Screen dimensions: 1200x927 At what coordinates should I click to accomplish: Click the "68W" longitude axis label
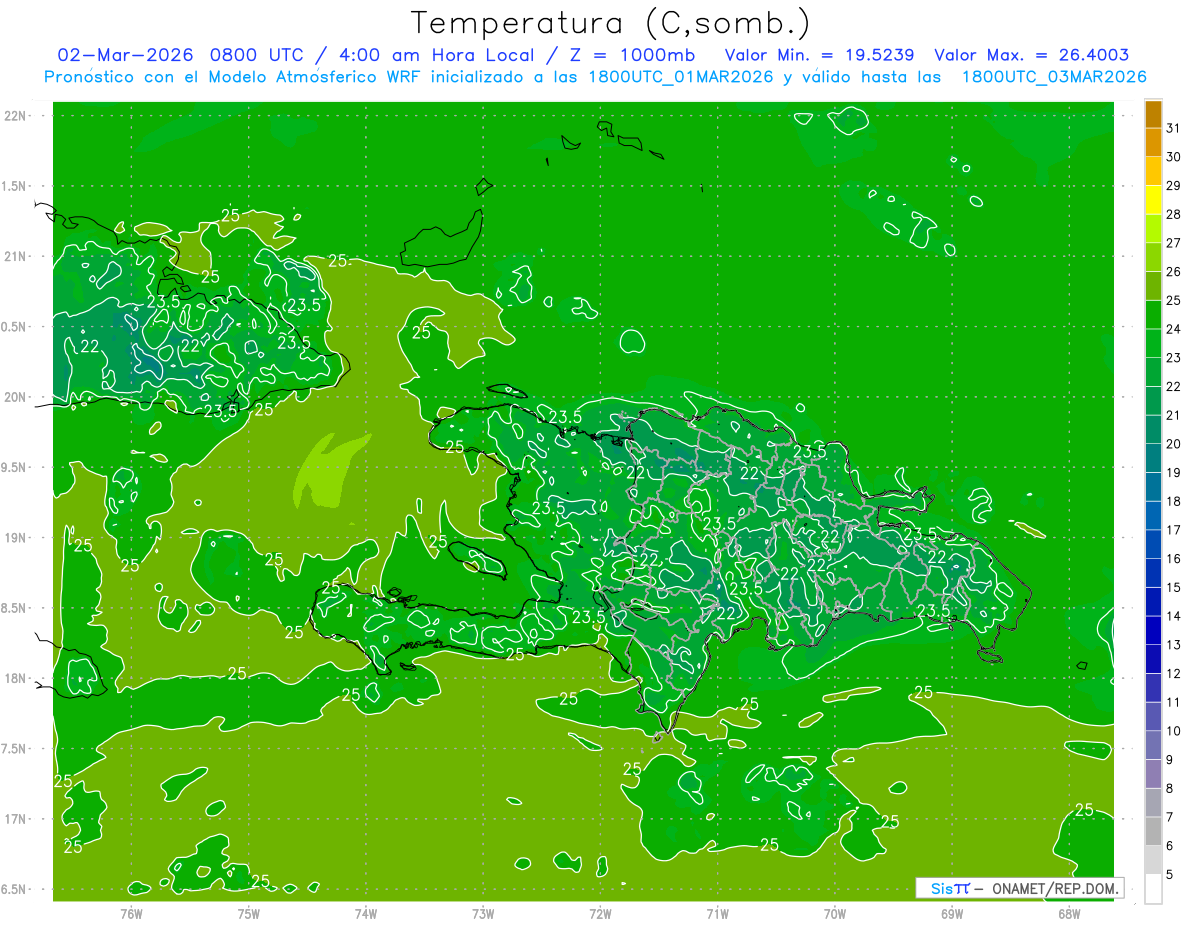(1069, 913)
